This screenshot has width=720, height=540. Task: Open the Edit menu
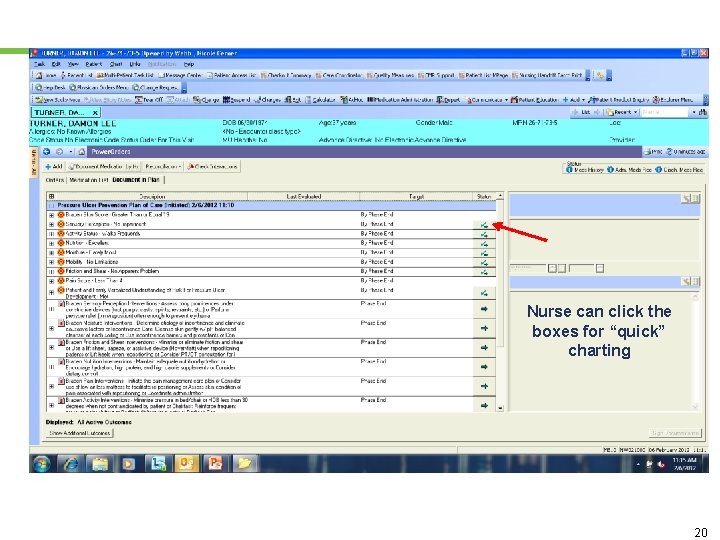tap(56, 64)
